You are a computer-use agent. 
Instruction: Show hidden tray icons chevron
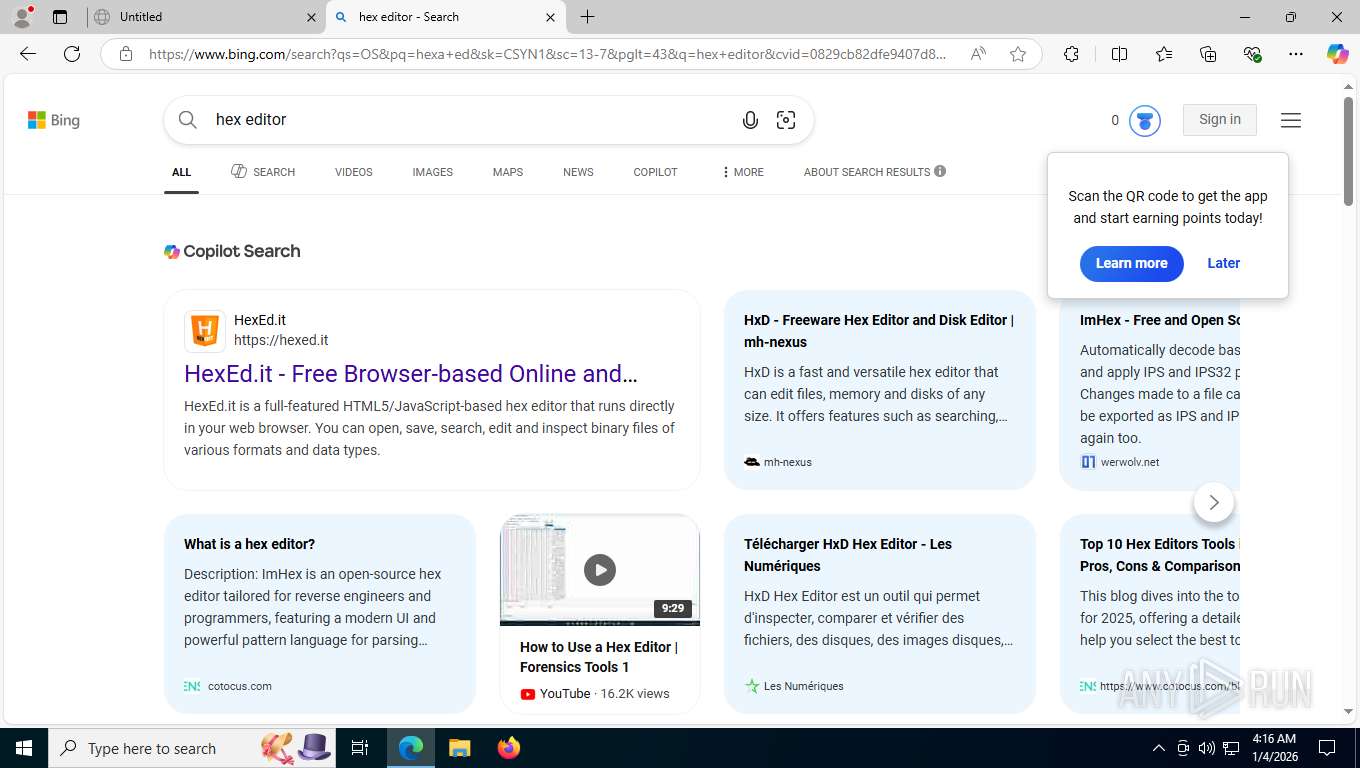point(1159,748)
